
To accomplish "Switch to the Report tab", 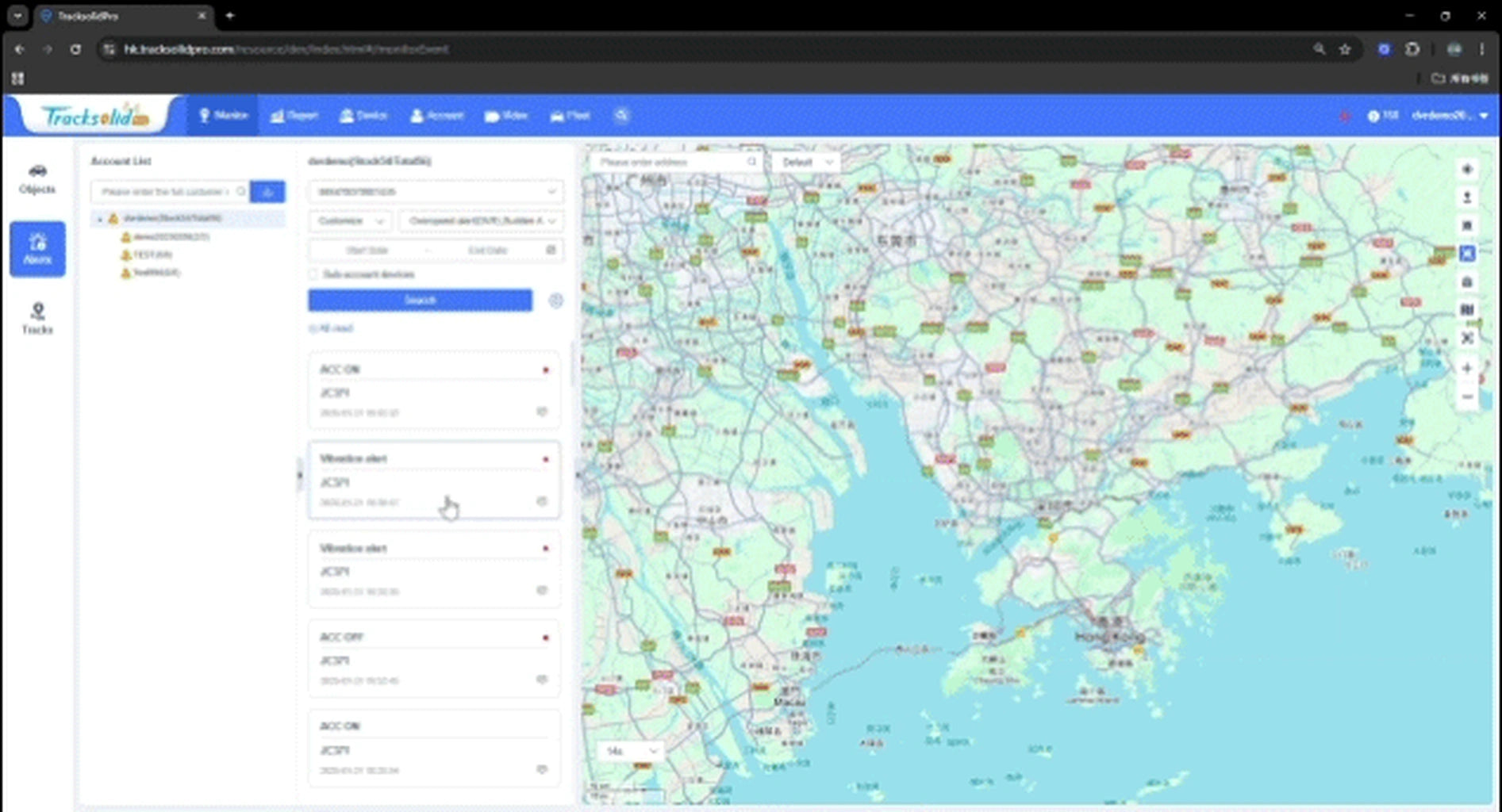I will (294, 116).
